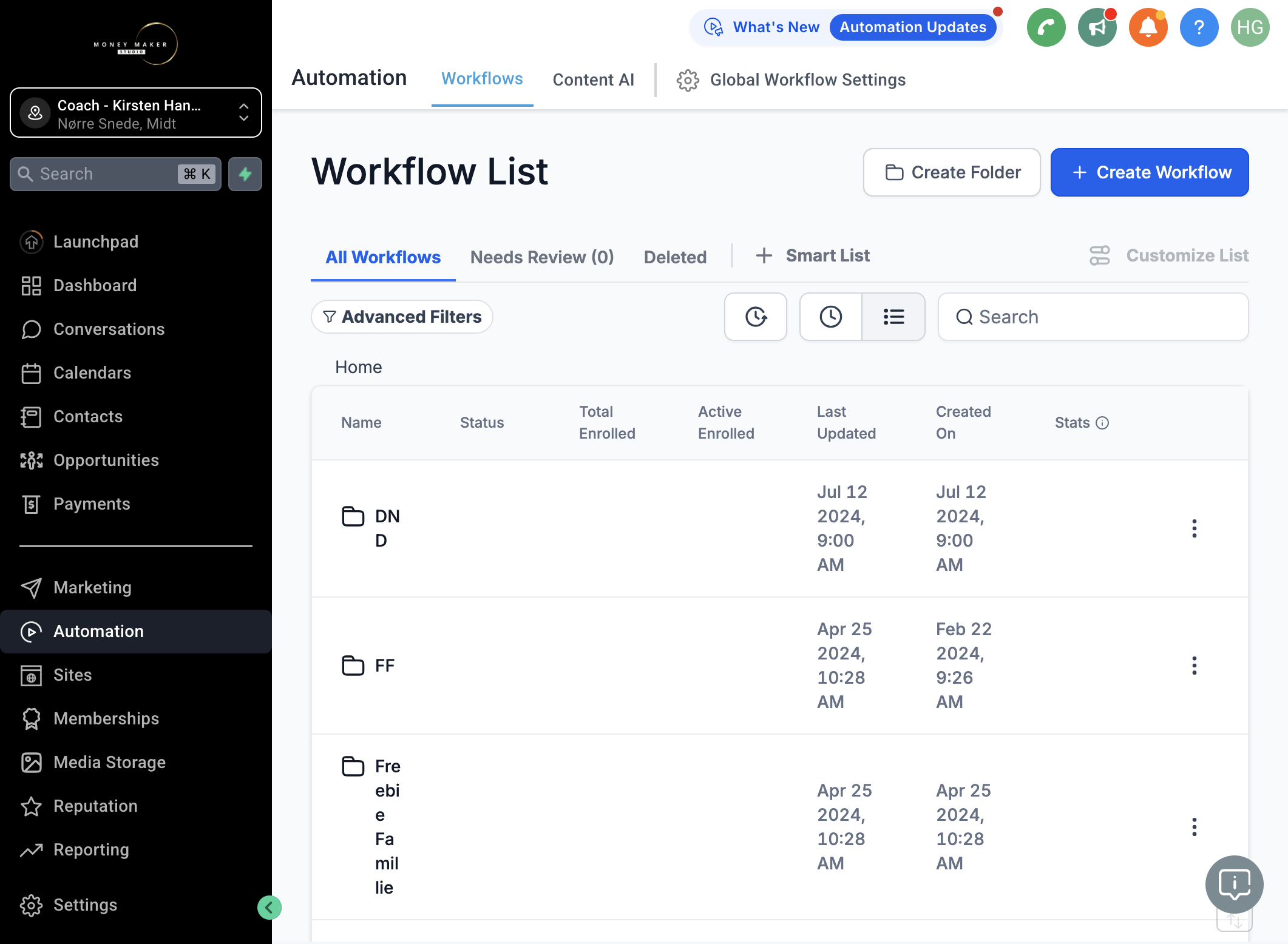The width and height of the screenshot is (1288, 944).
Task: Open the HG user avatar menu
Action: click(1250, 27)
